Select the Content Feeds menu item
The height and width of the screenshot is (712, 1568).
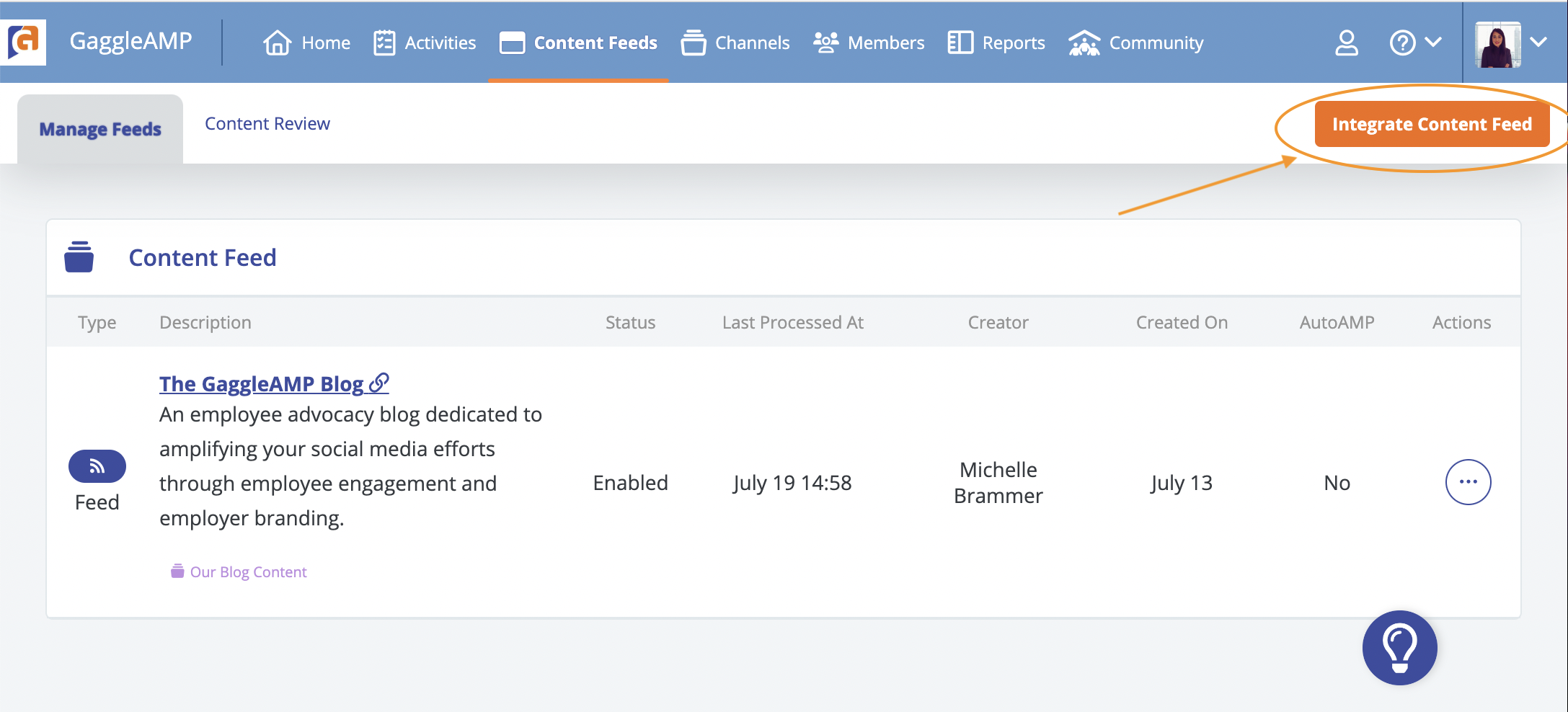click(578, 43)
